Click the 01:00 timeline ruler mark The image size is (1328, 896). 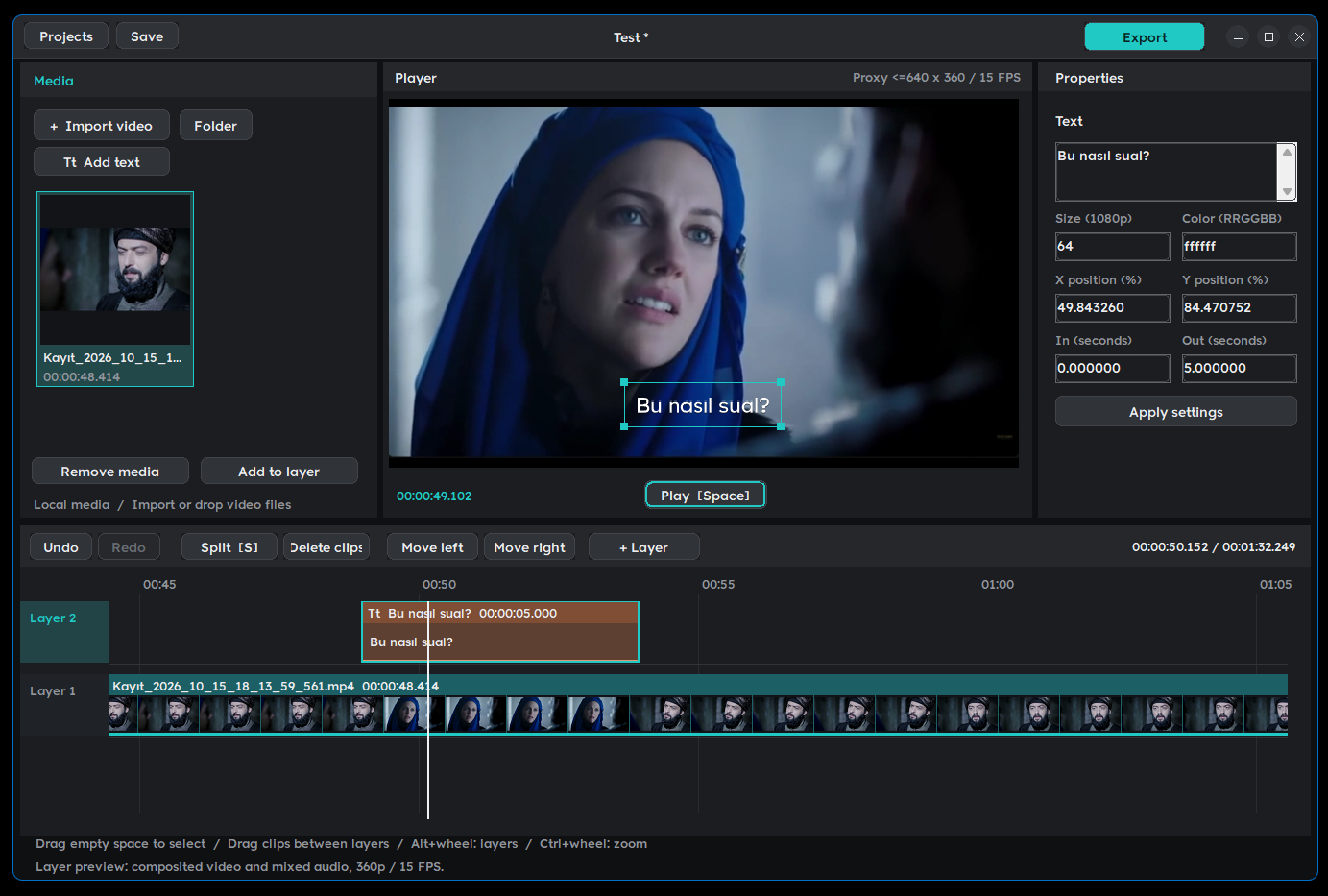[x=998, y=584]
